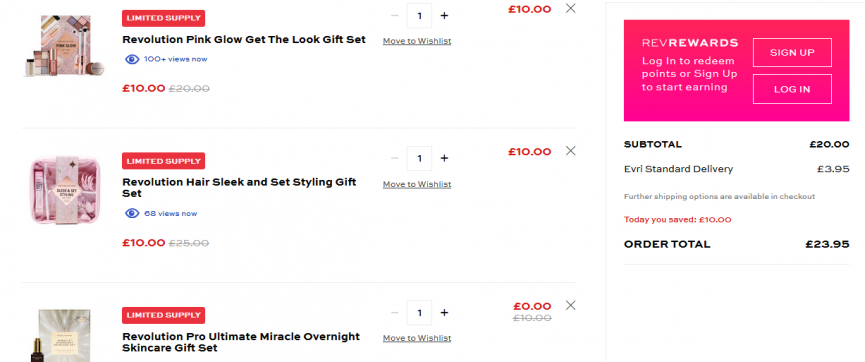The image size is (865, 362).
Task: Click eye icon beside 100+ views now
Action: [x=132, y=59]
